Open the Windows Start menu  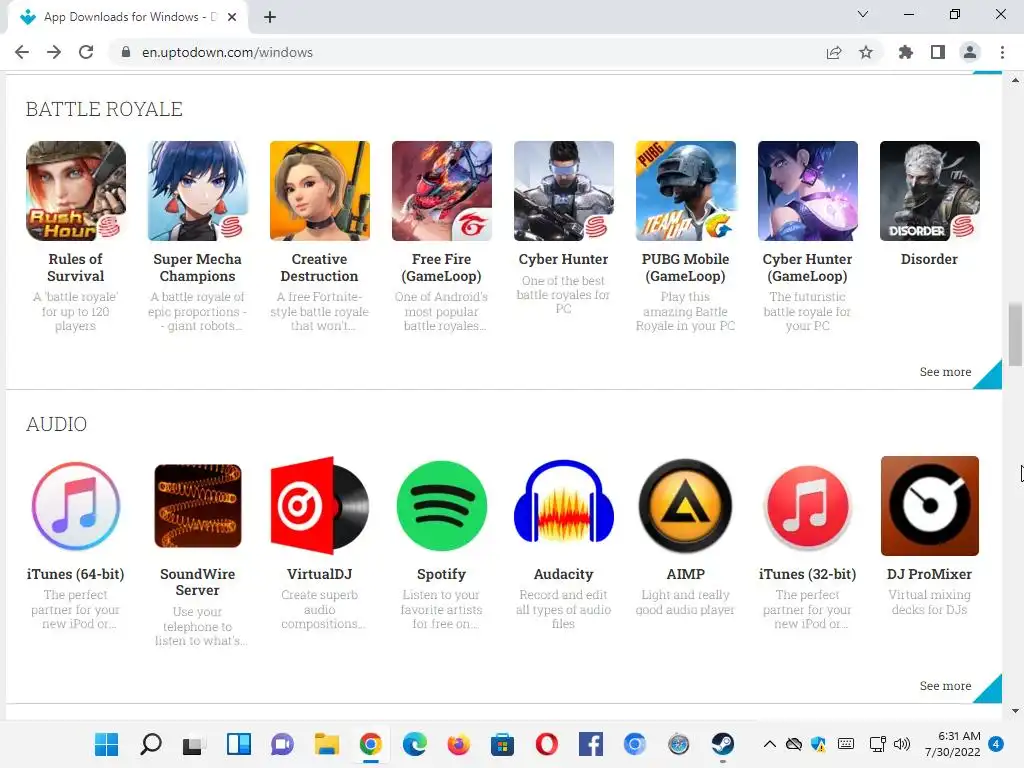tap(106, 744)
